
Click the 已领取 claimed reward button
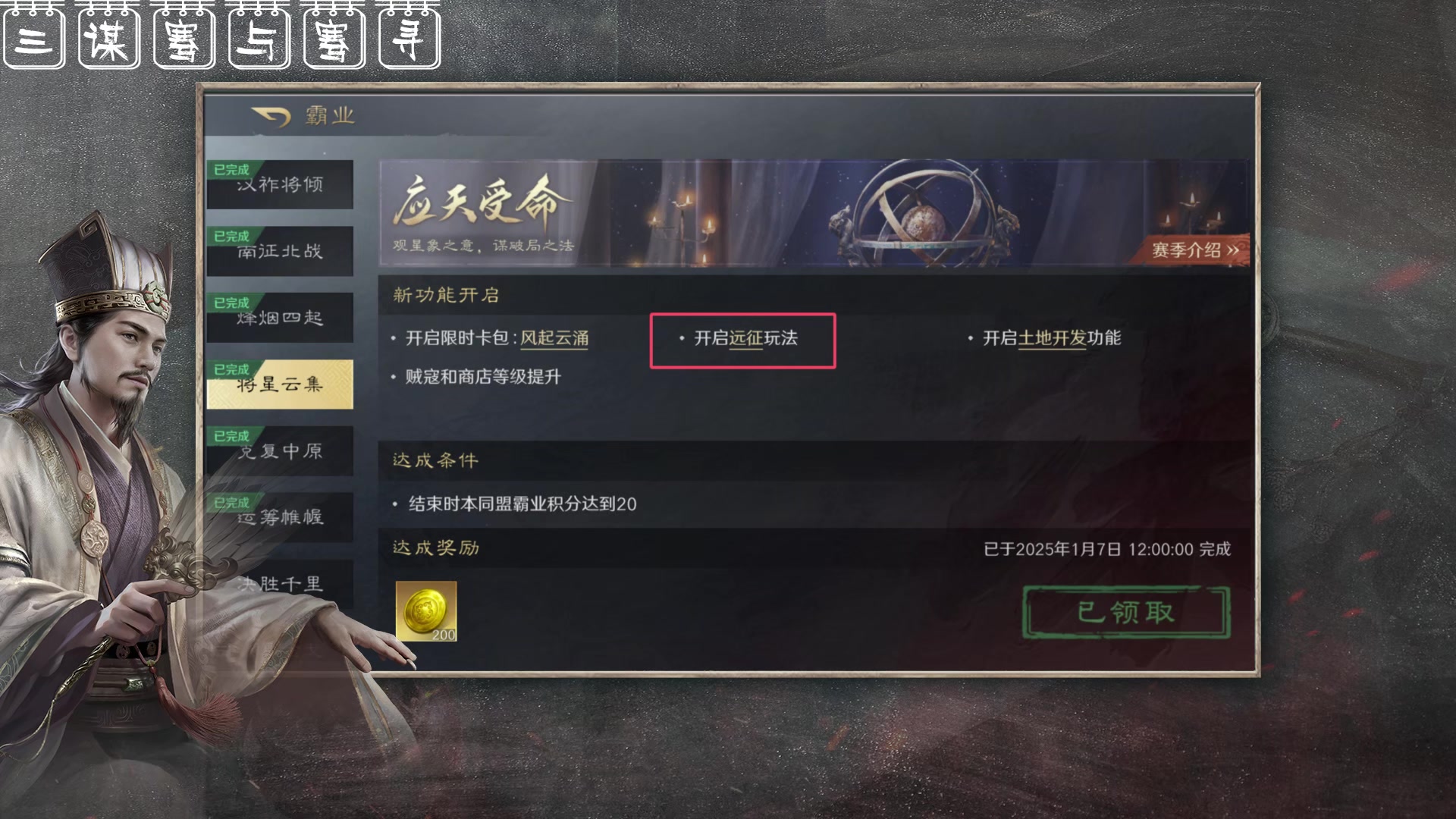pyautogui.click(x=1126, y=612)
